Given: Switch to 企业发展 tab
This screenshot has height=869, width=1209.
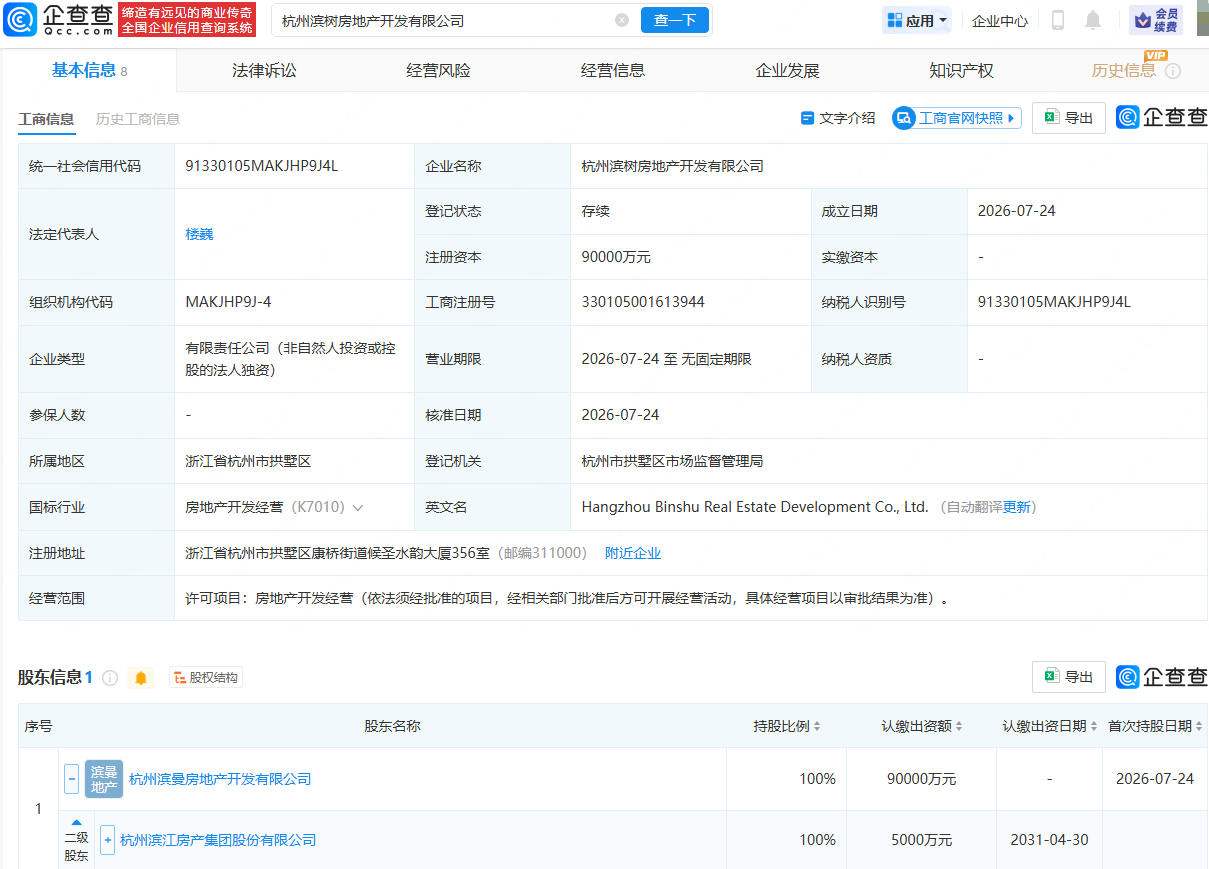Looking at the screenshot, I should [787, 70].
